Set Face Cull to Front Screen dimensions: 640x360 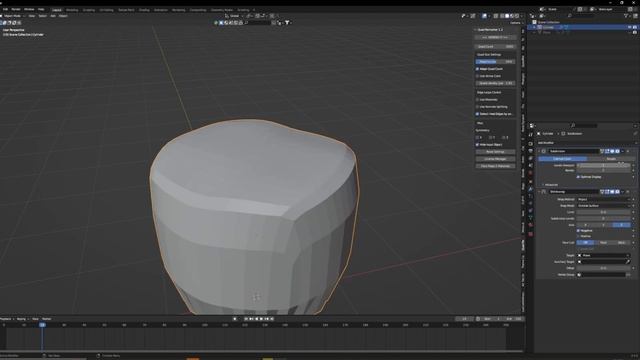tap(603, 242)
